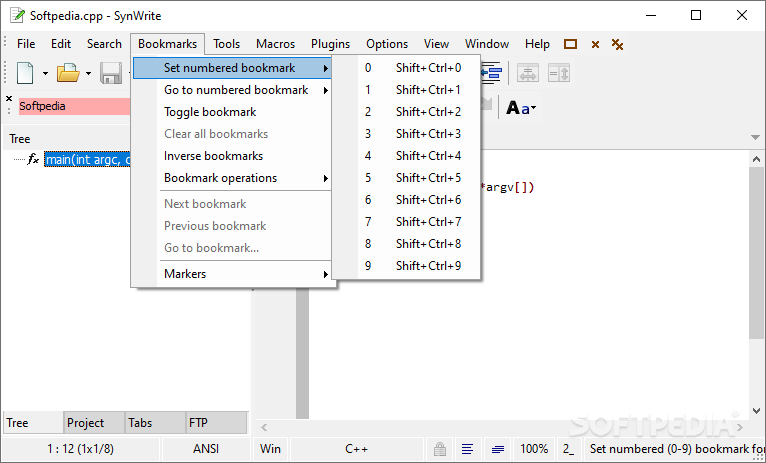The width and height of the screenshot is (766, 463).
Task: Click the ANSI encoding status field
Action: [x=206, y=448]
